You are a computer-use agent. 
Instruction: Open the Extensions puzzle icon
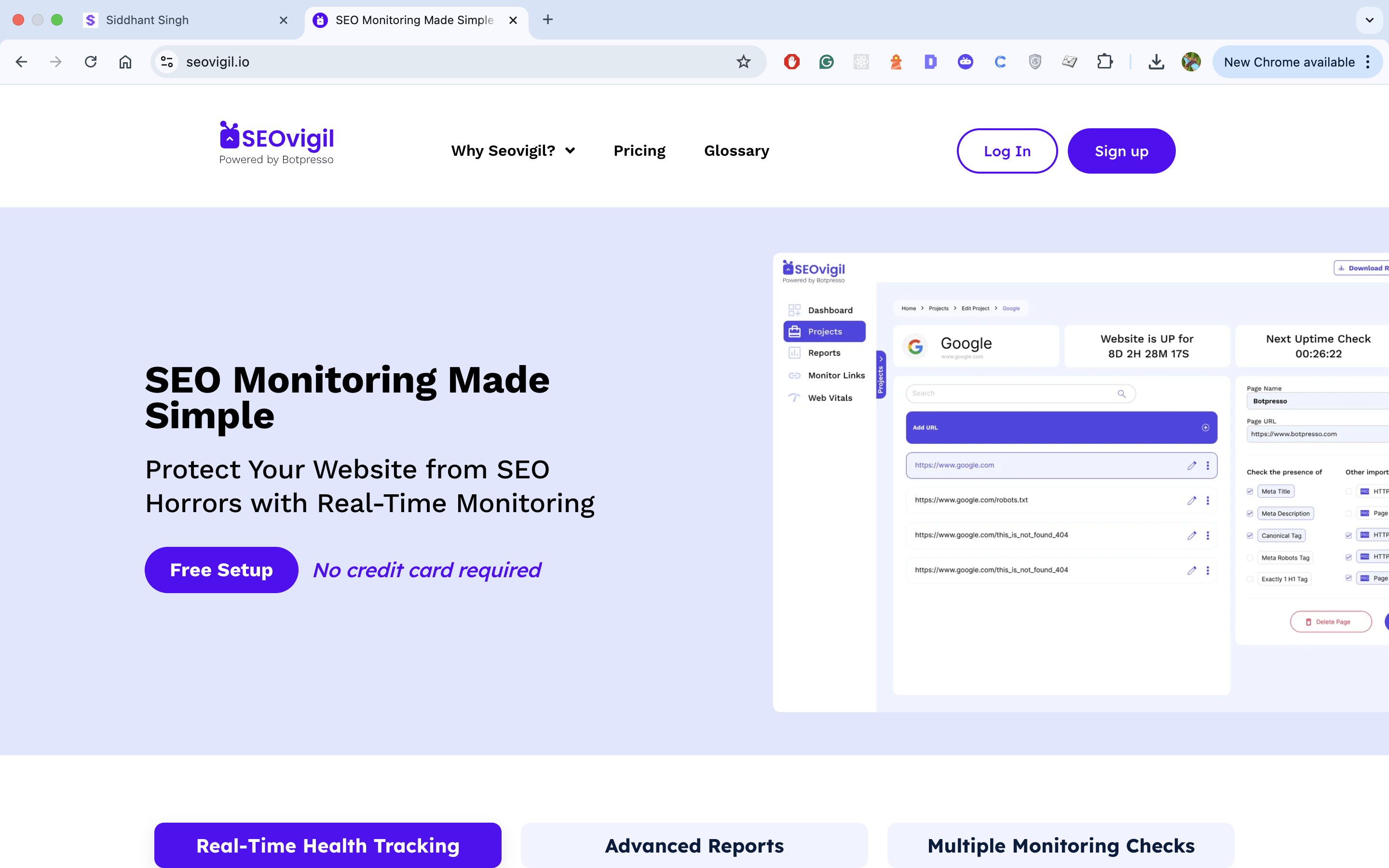pyautogui.click(x=1104, y=62)
